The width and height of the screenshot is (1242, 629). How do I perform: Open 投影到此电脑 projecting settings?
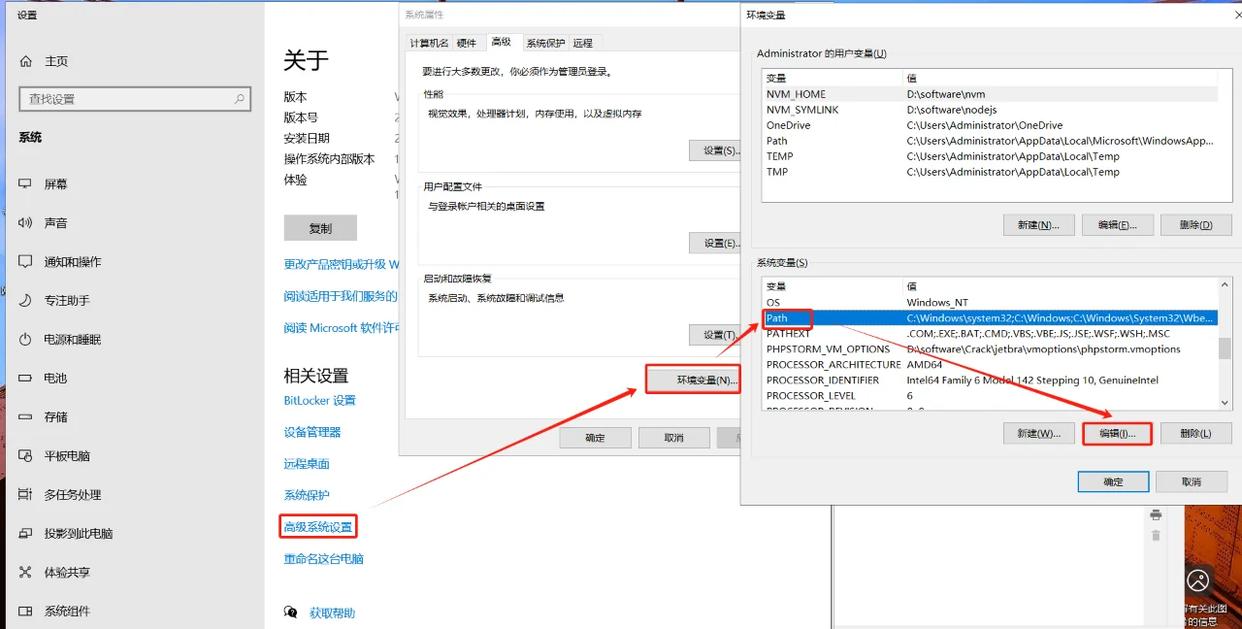[78, 534]
